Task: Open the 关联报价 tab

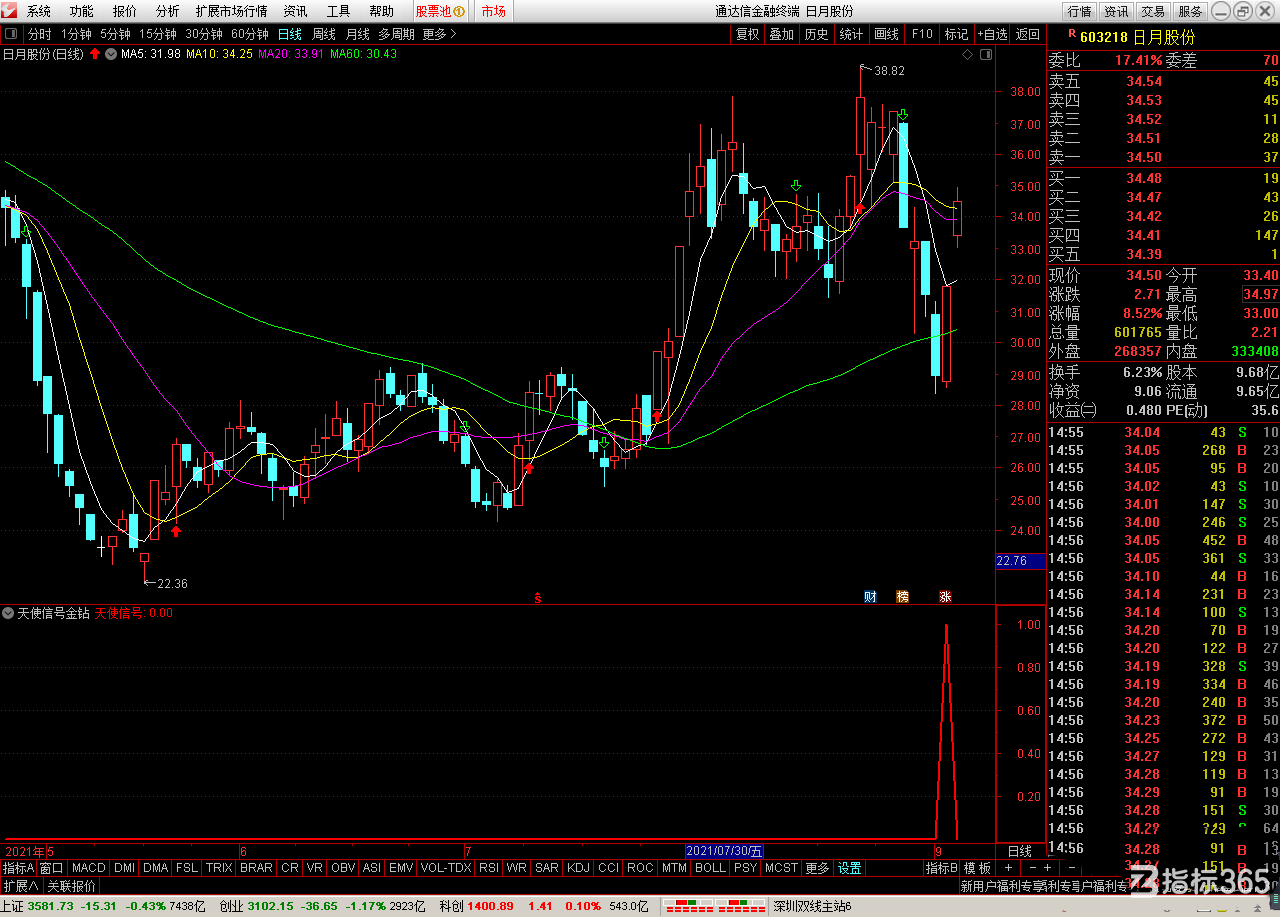Action: [x=72, y=886]
